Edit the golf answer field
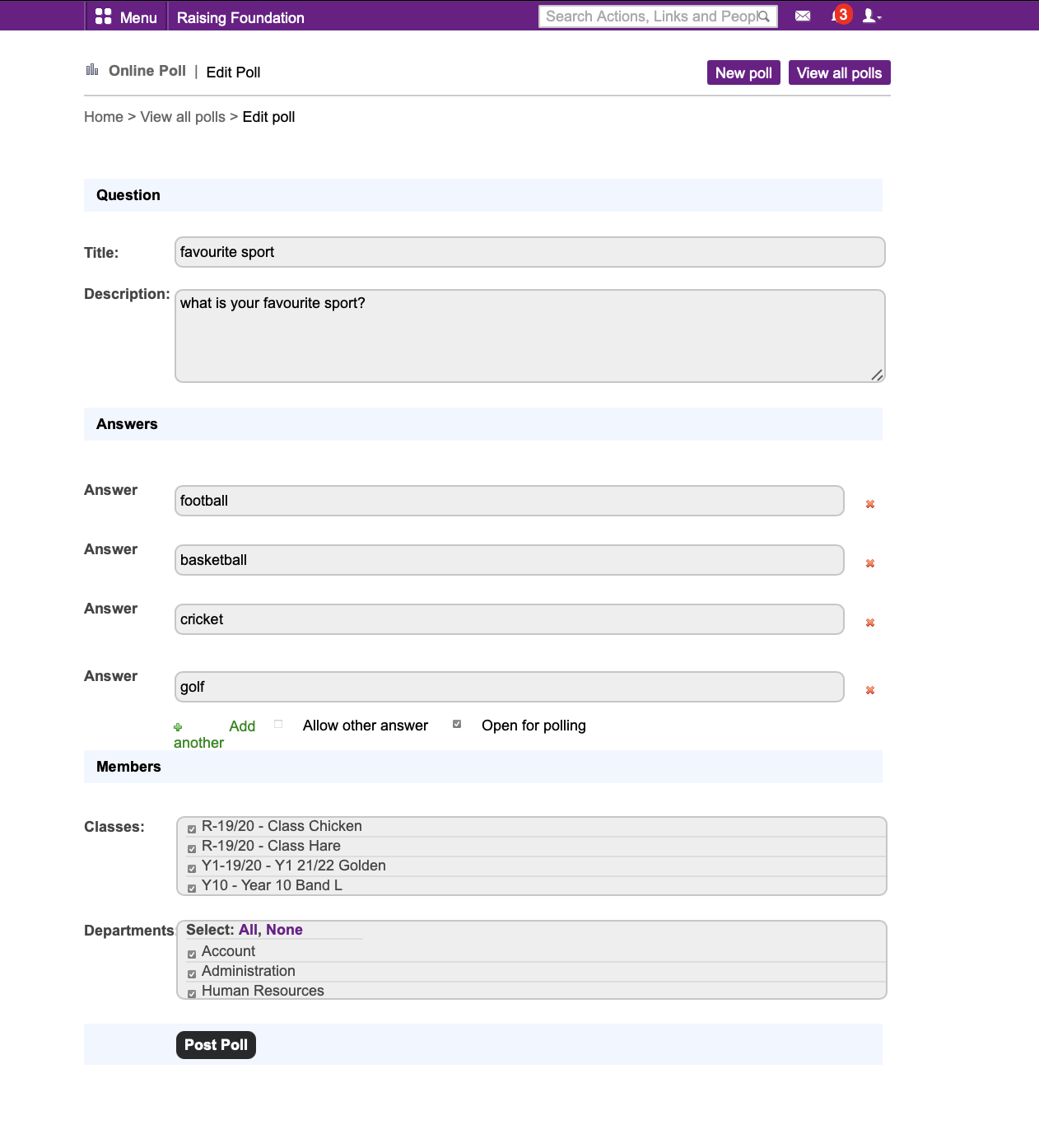1039x1148 pixels. (510, 687)
